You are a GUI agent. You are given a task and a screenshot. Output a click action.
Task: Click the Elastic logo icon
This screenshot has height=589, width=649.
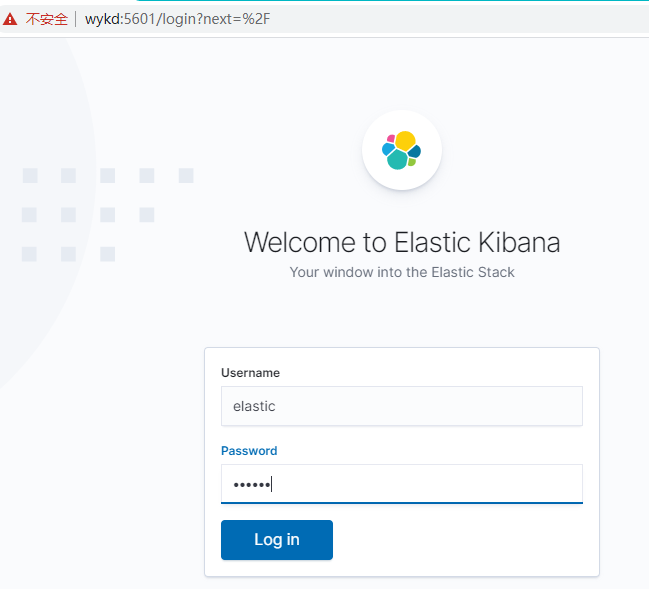tap(401, 150)
